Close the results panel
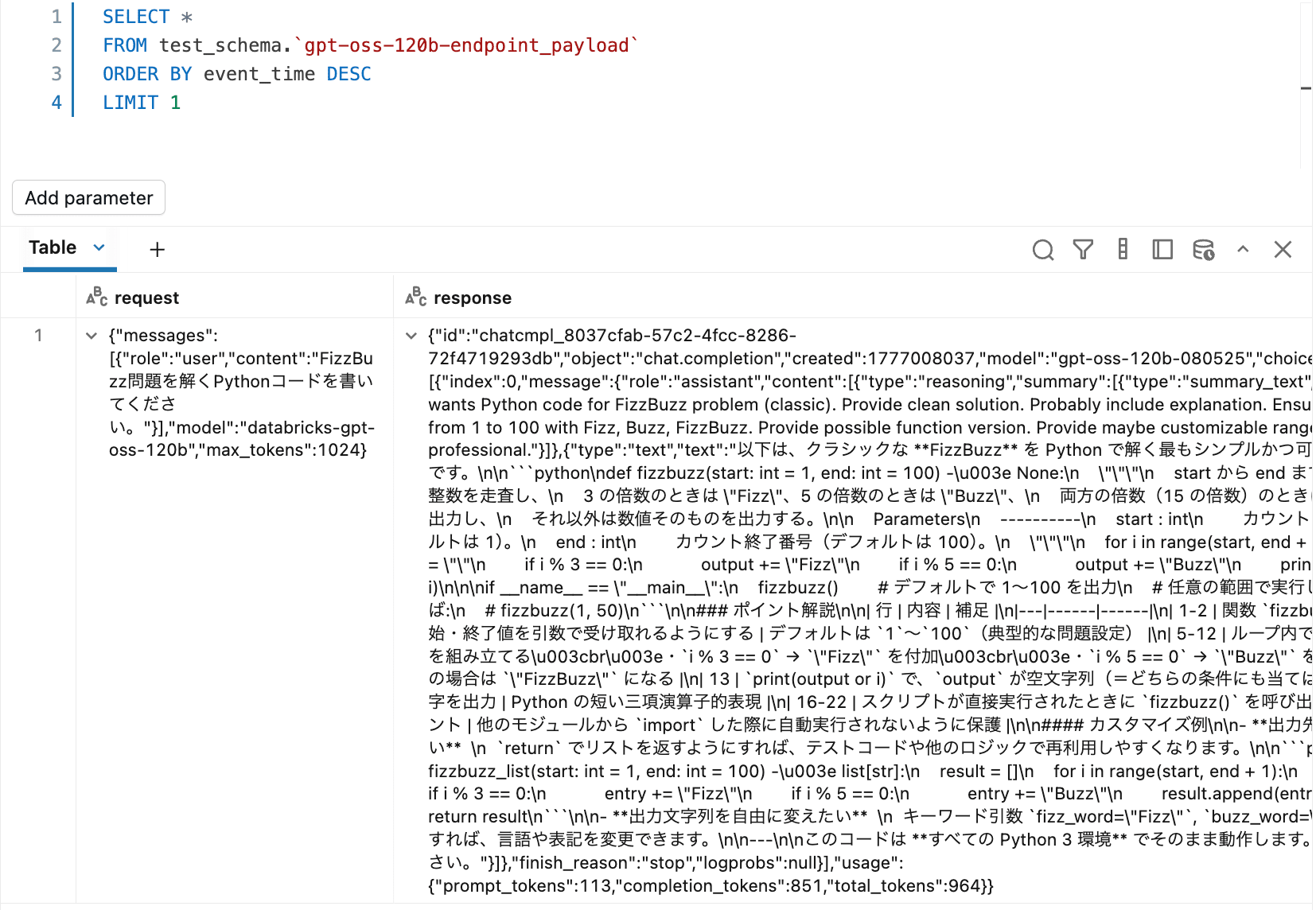 [1283, 249]
